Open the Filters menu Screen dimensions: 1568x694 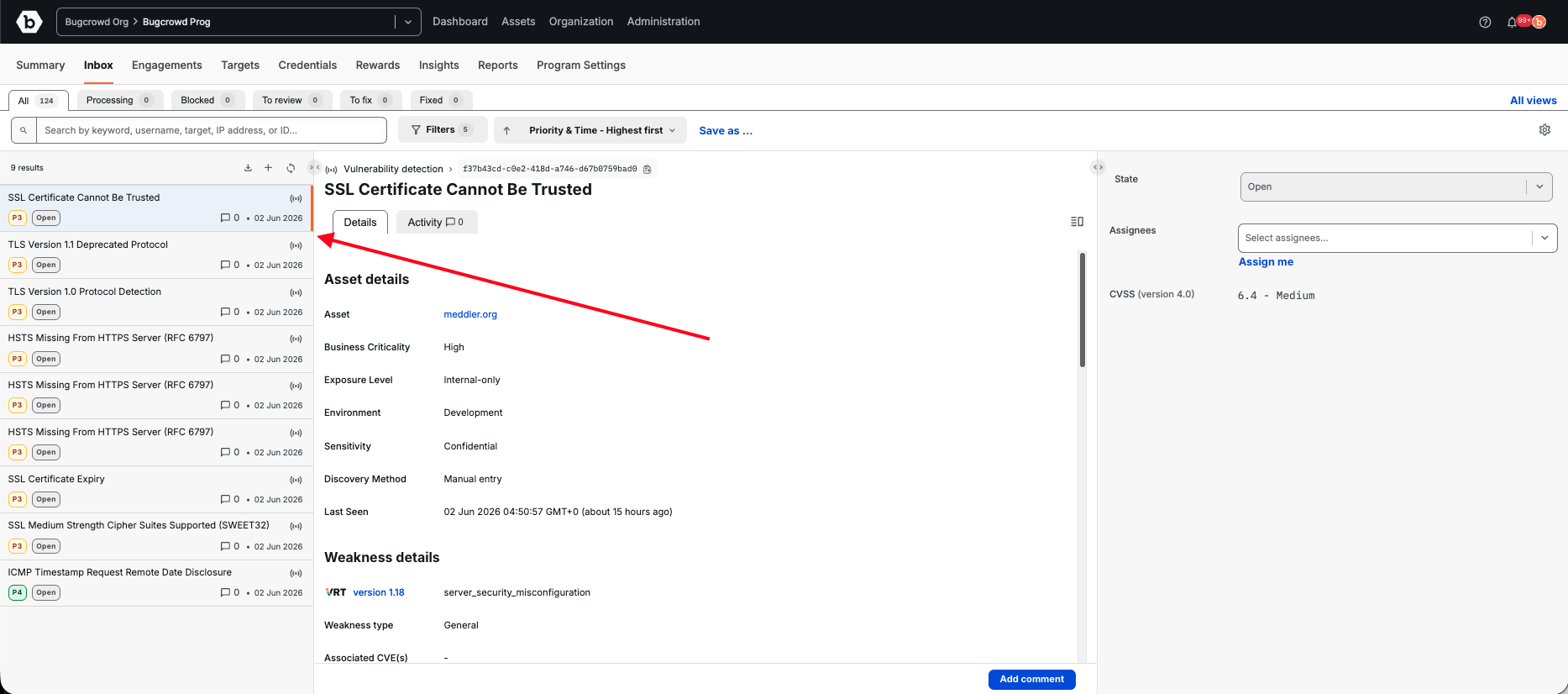pos(443,130)
